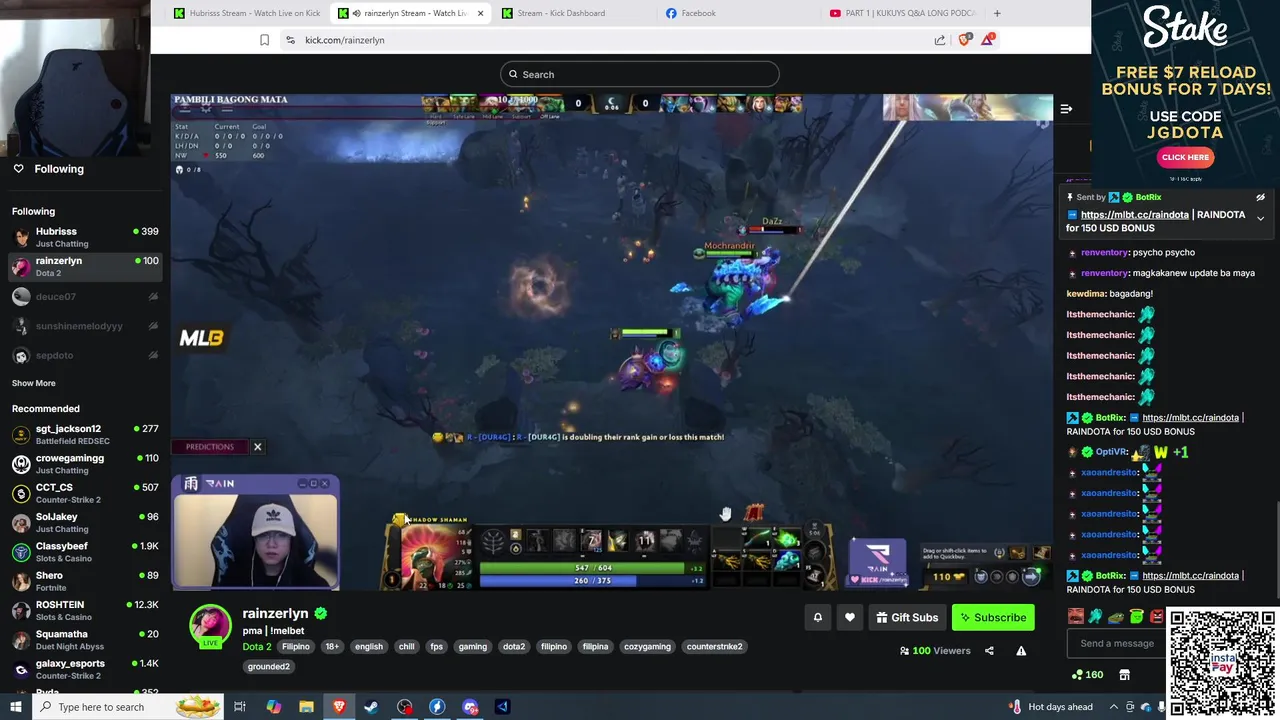The image size is (1280, 720).
Task: Click the grounded2 tag
Action: [269, 666]
